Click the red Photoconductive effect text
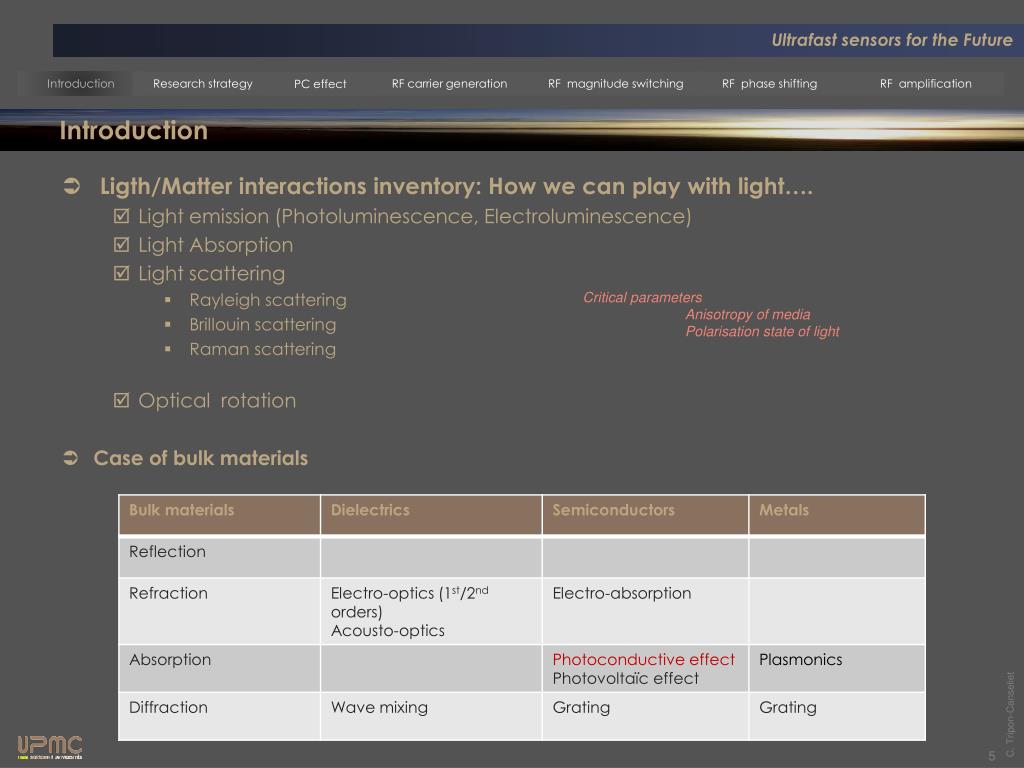 coord(643,659)
